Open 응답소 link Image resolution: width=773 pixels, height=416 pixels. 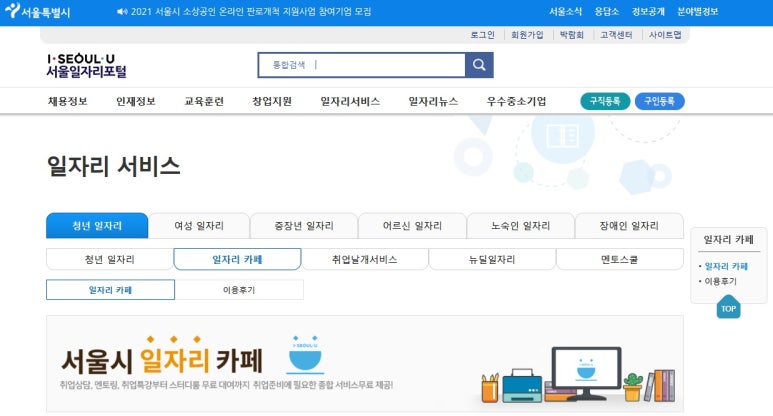pos(606,11)
